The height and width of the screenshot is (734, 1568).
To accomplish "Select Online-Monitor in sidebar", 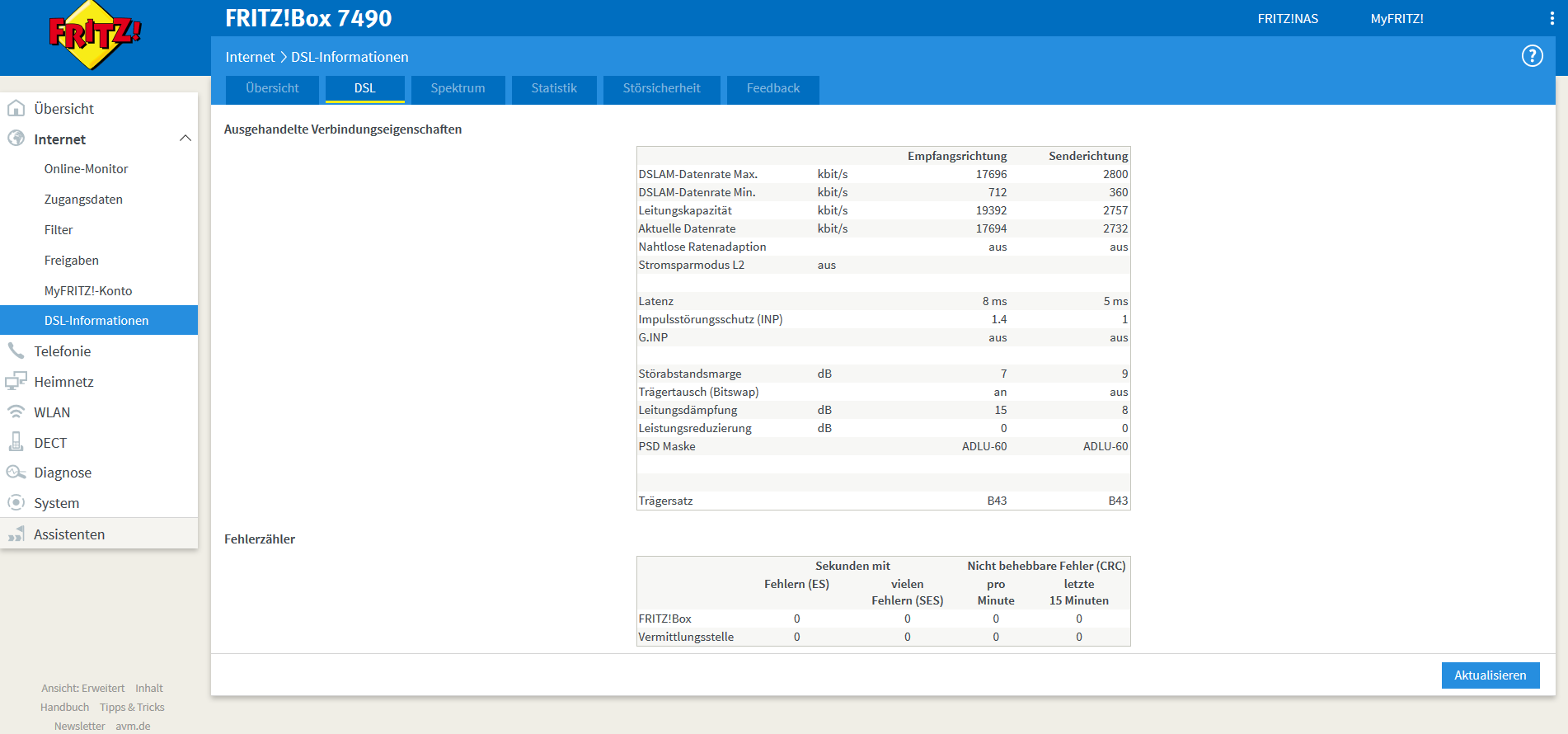I will pos(86,168).
